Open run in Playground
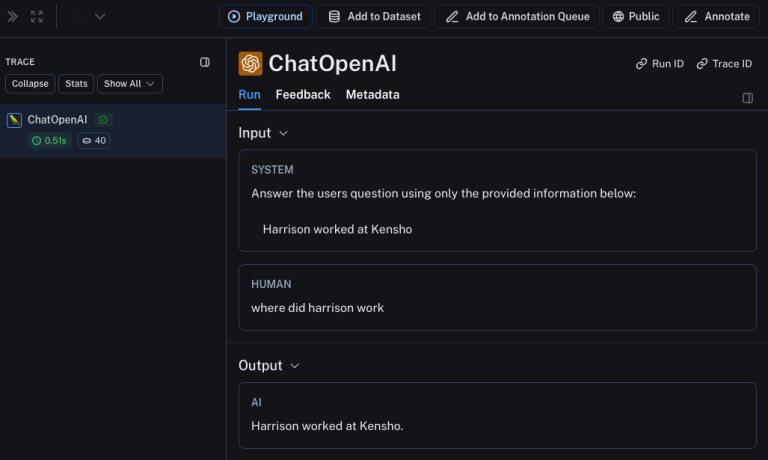This screenshot has width=768, height=460. tap(265, 17)
